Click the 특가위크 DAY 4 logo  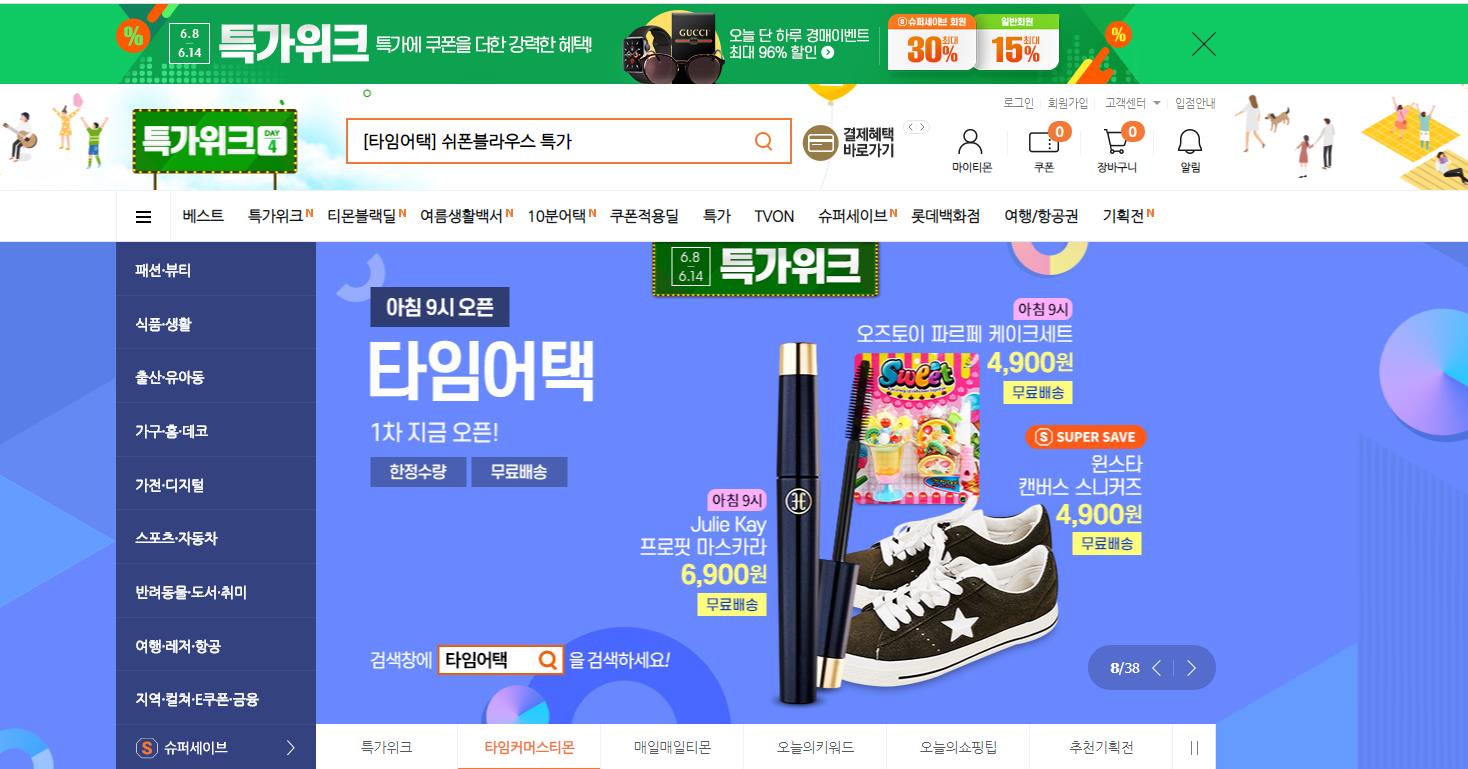click(x=215, y=141)
